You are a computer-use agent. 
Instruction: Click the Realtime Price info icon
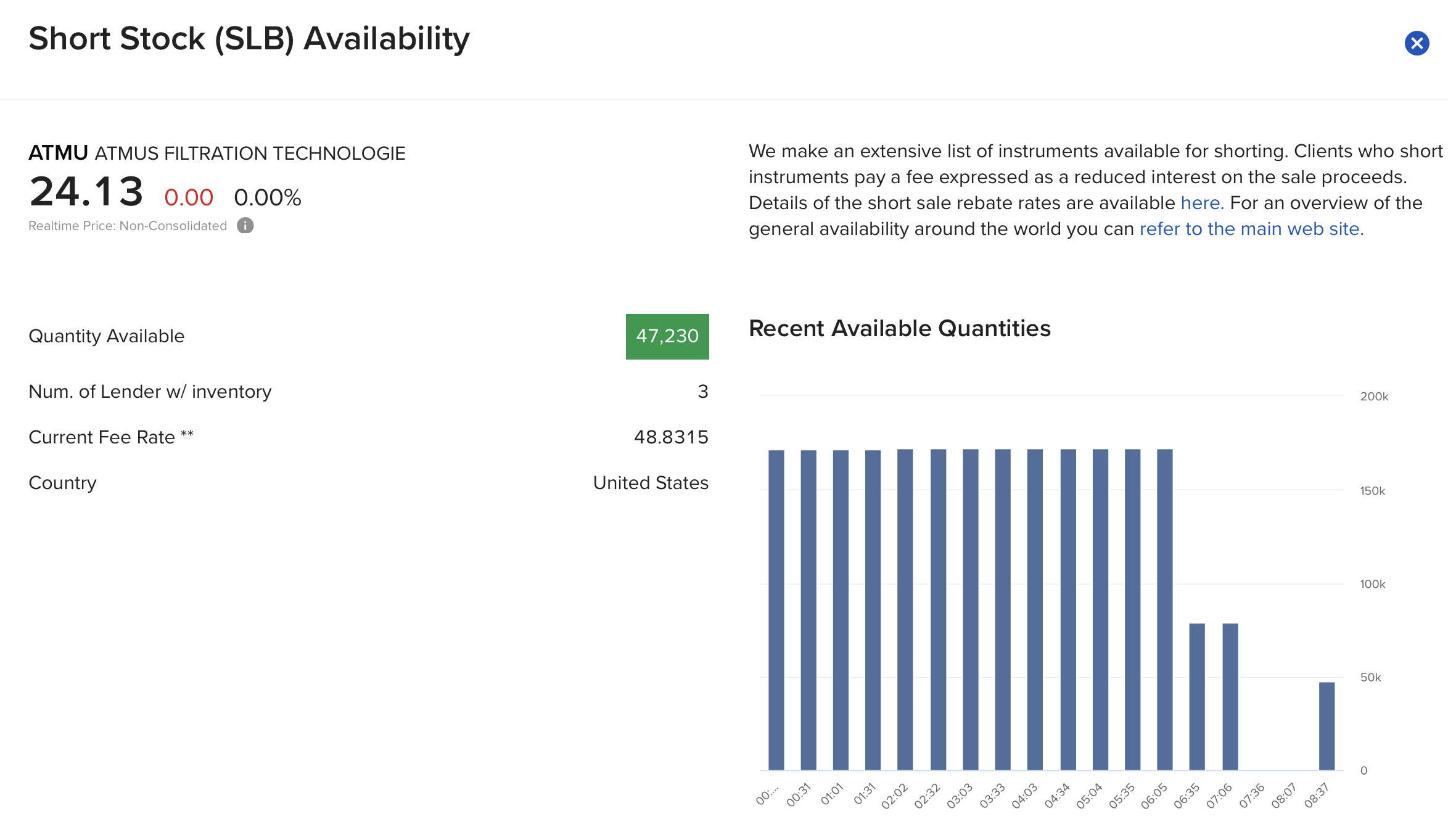pyautogui.click(x=245, y=226)
